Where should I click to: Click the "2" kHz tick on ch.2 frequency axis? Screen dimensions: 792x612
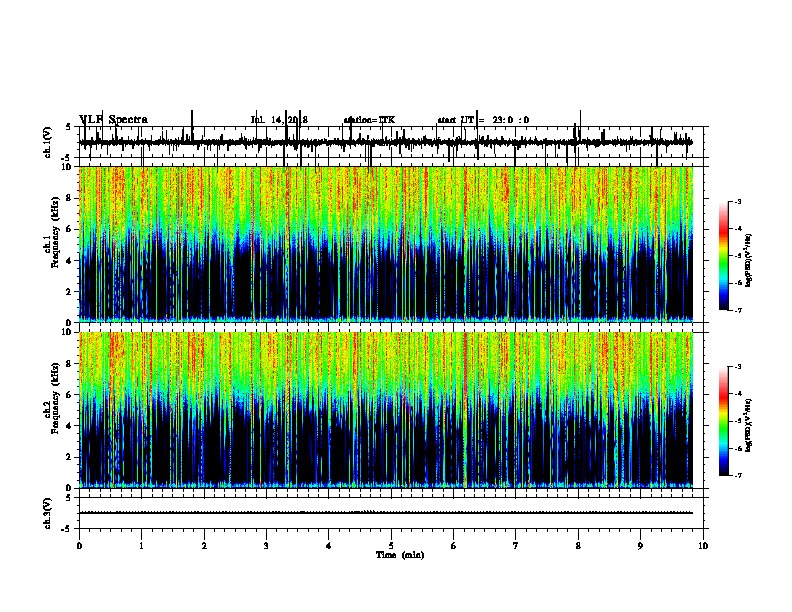tap(70, 457)
